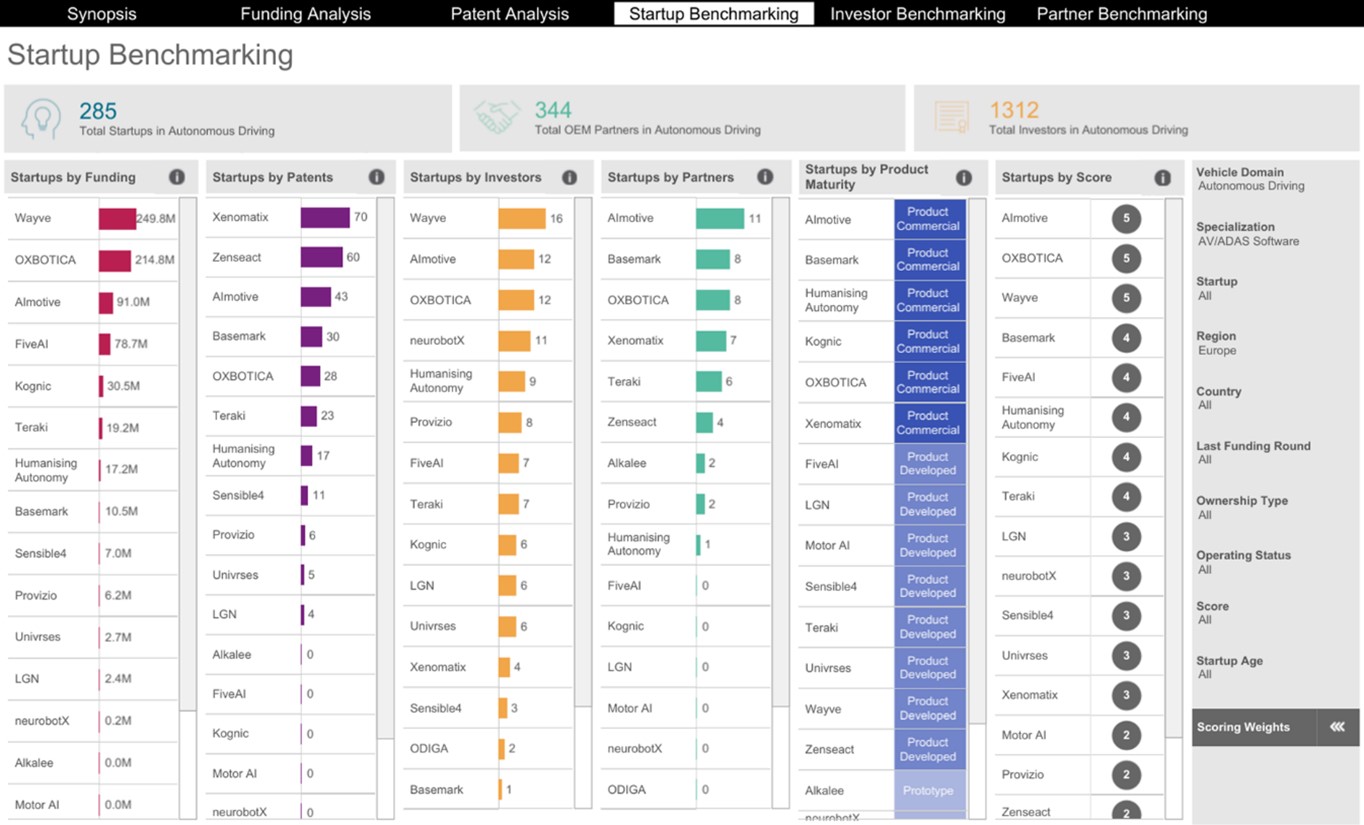Click info icon beside Startups by Patents
1364x825 pixels.
point(377,177)
